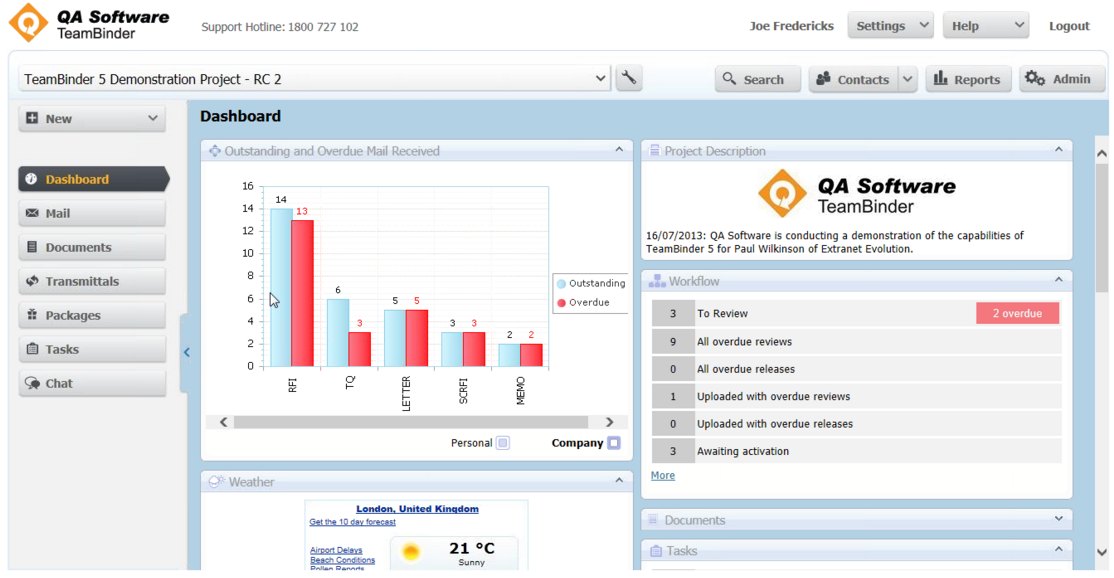This screenshot has width=1114, height=578.
Task: Click the More link in Workflow panel
Action: click(x=662, y=475)
